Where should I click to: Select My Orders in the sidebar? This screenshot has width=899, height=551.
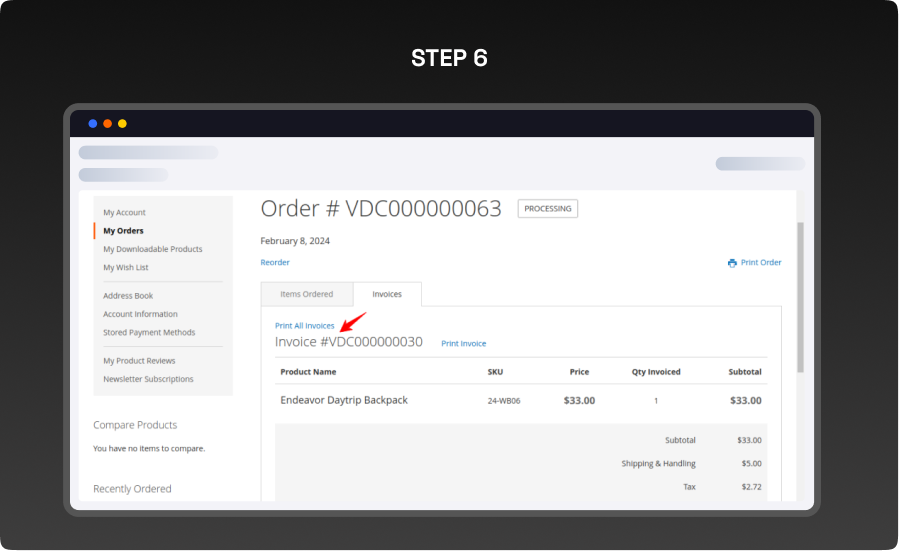pyautogui.click(x=123, y=231)
